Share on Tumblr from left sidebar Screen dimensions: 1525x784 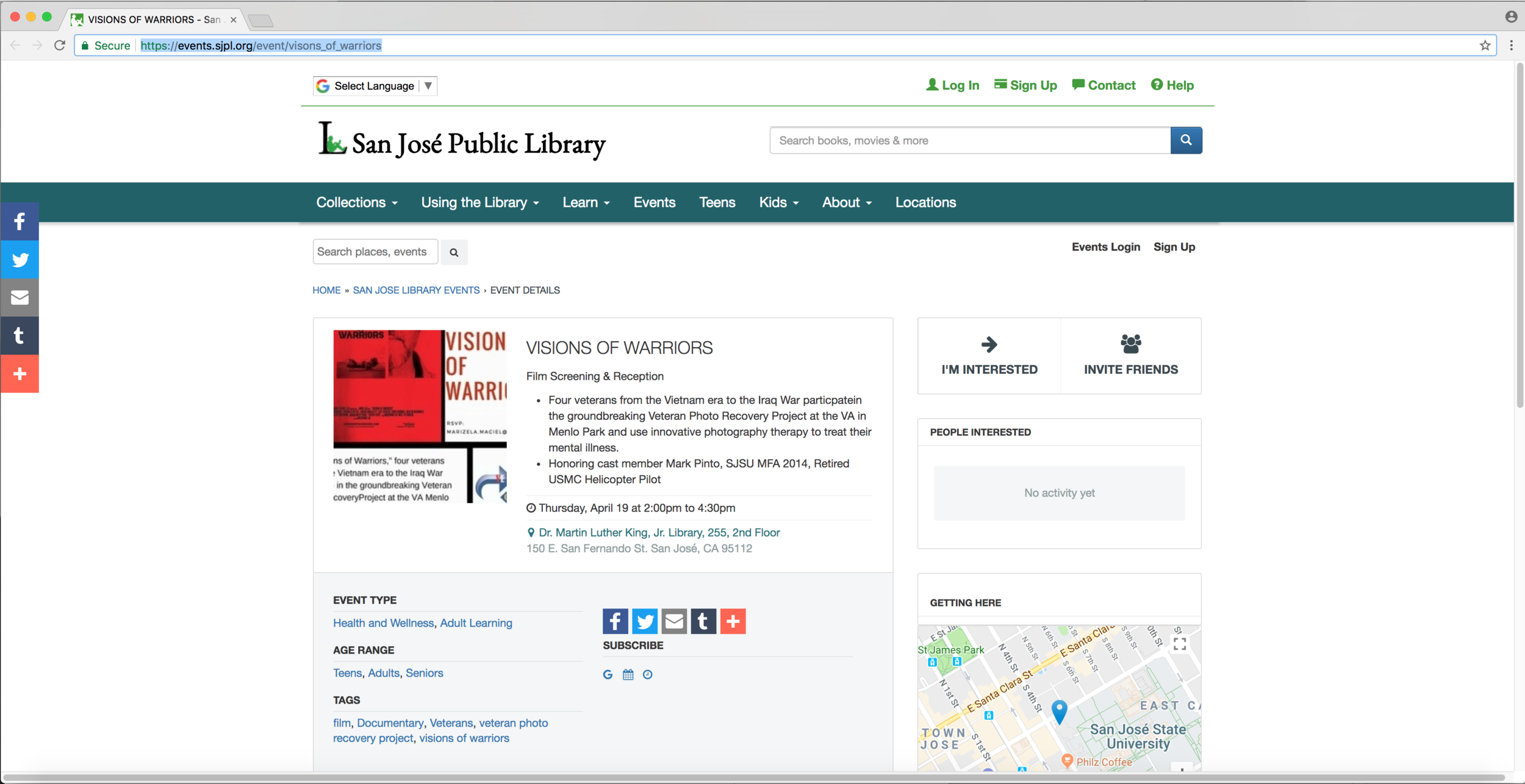20,335
